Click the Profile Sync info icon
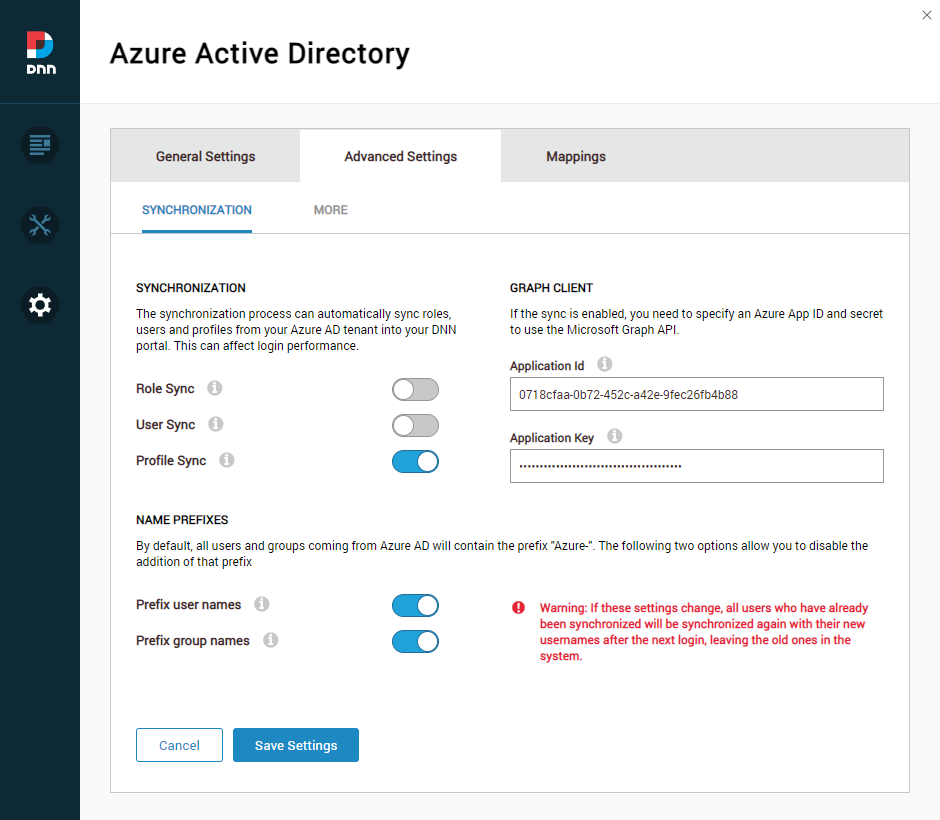This screenshot has width=940, height=820. 227,460
